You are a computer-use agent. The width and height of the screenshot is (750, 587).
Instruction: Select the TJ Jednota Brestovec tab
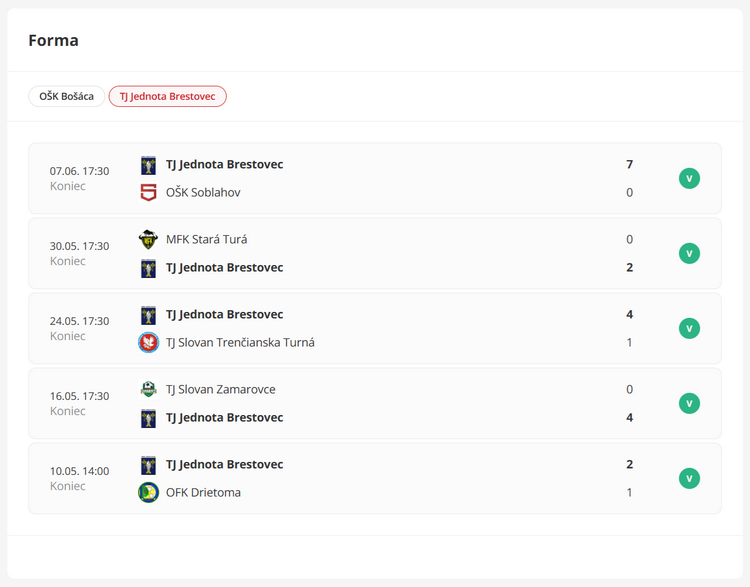coord(167,96)
